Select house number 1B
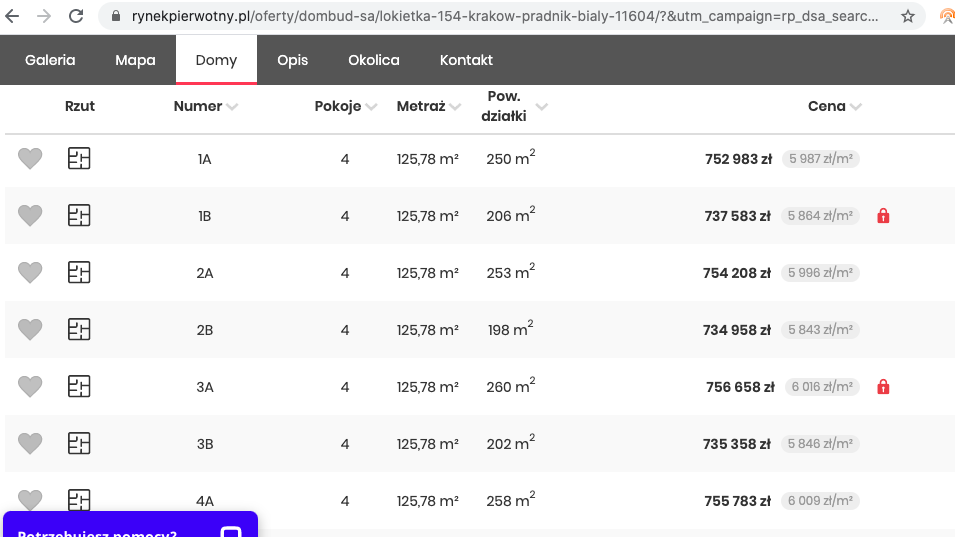Image resolution: width=955 pixels, height=537 pixels. (205, 216)
